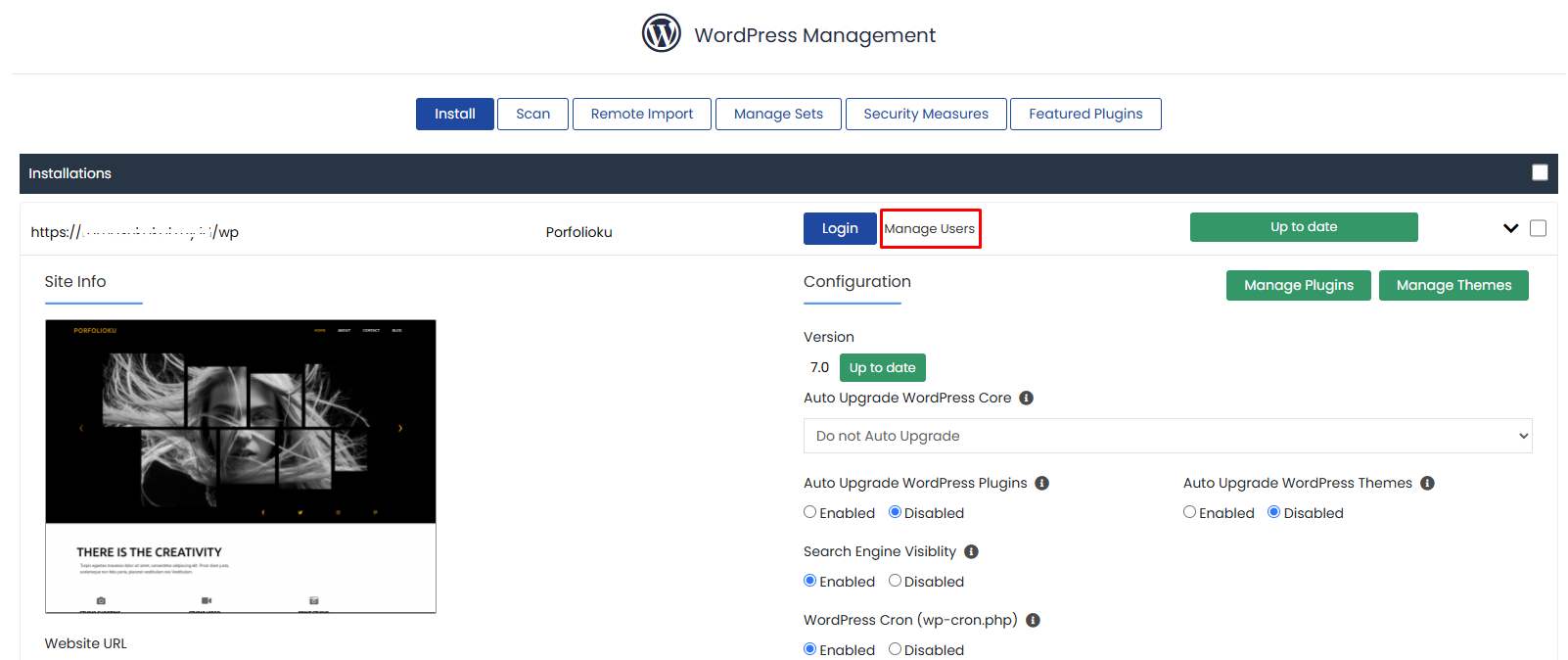The width and height of the screenshot is (1568, 660).
Task: Open the Auto Upgrade WordPress Core dropdown
Action: click(x=1168, y=436)
